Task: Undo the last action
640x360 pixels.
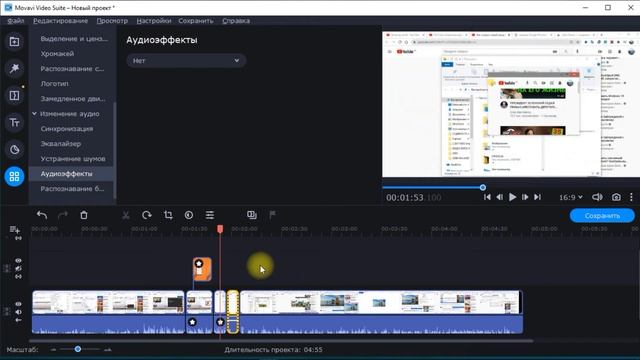Action: (42, 215)
